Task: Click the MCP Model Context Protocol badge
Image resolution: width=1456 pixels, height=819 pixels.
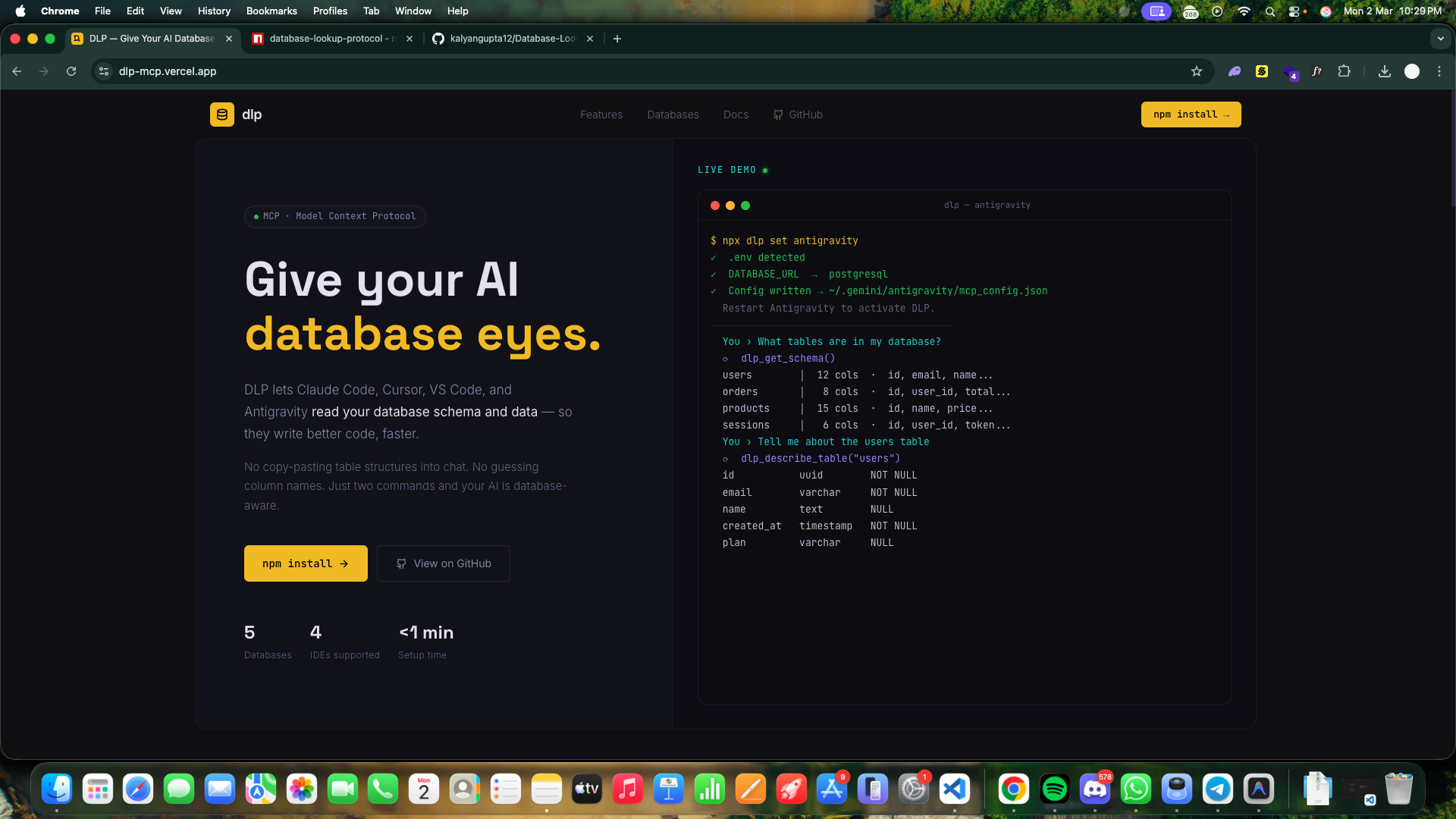Action: click(x=334, y=216)
